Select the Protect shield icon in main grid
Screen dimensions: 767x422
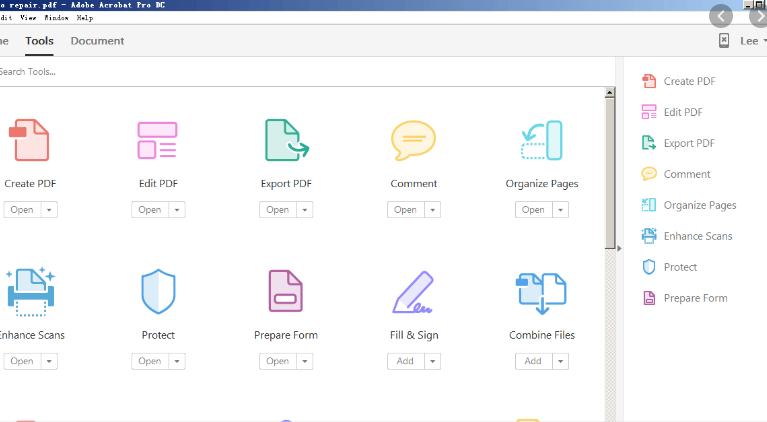pyautogui.click(x=158, y=291)
